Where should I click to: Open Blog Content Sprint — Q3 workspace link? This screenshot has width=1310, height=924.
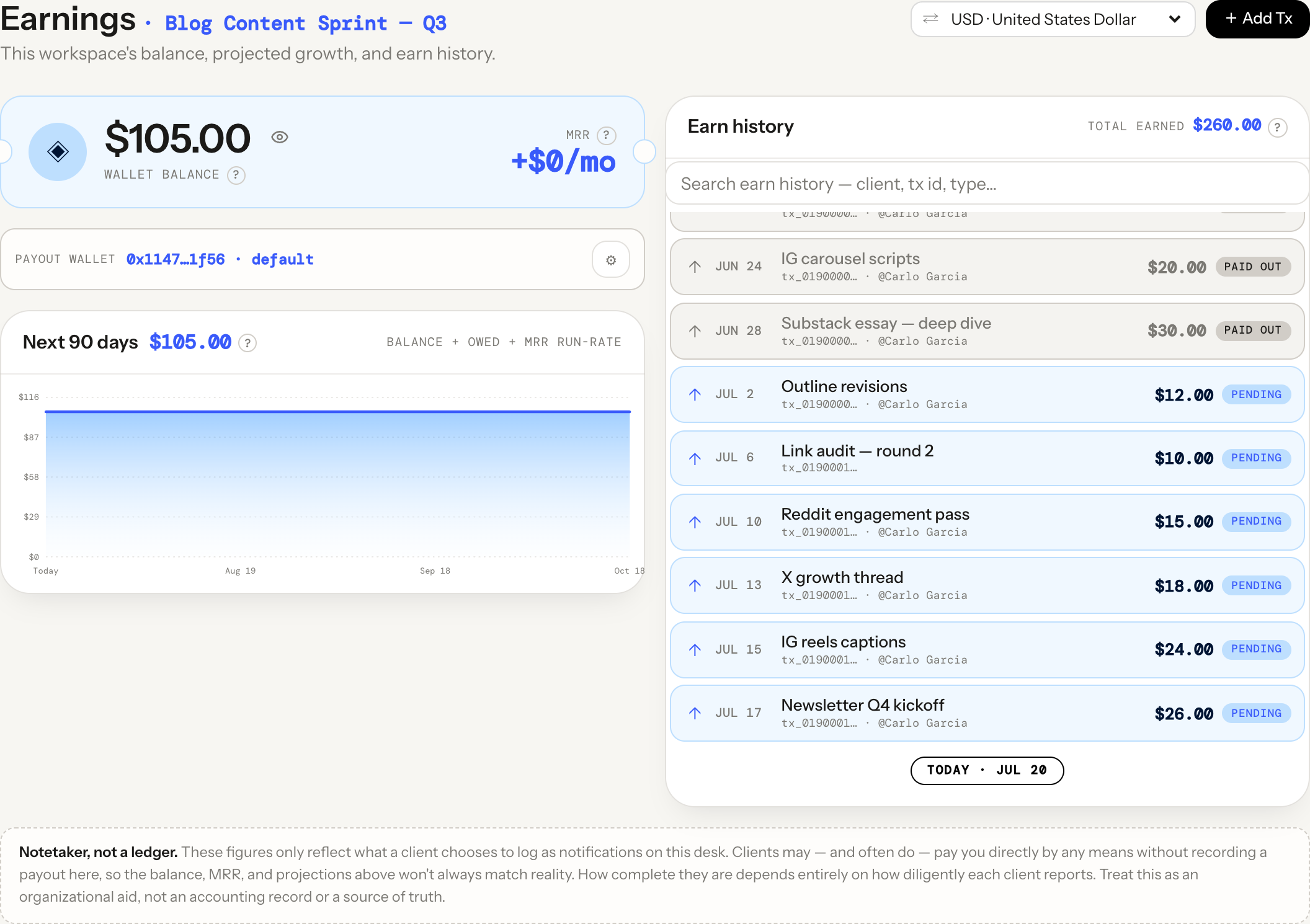[305, 24]
